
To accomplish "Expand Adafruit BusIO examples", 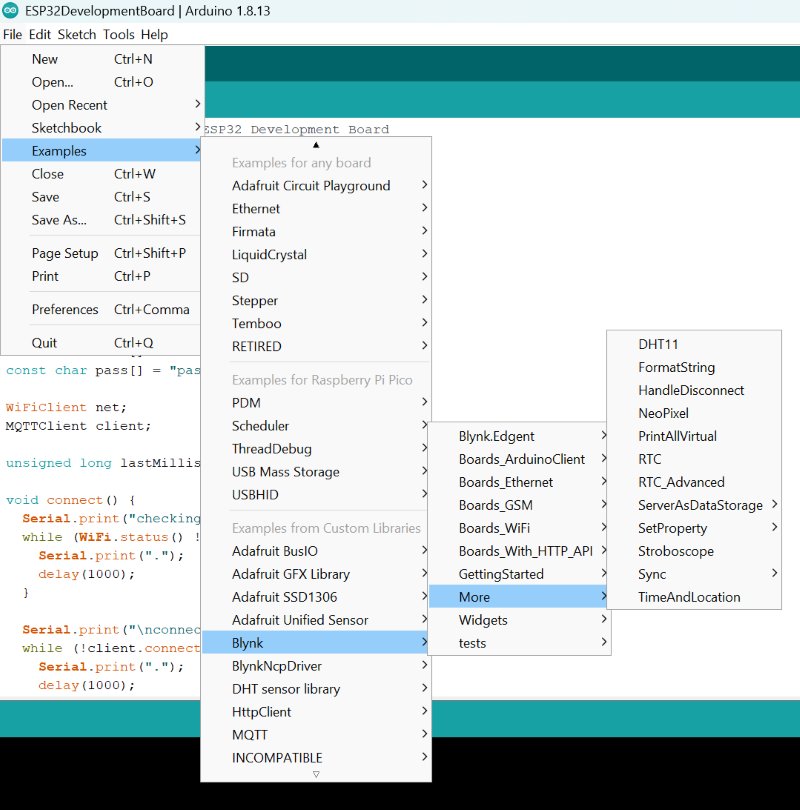I will (316, 551).
